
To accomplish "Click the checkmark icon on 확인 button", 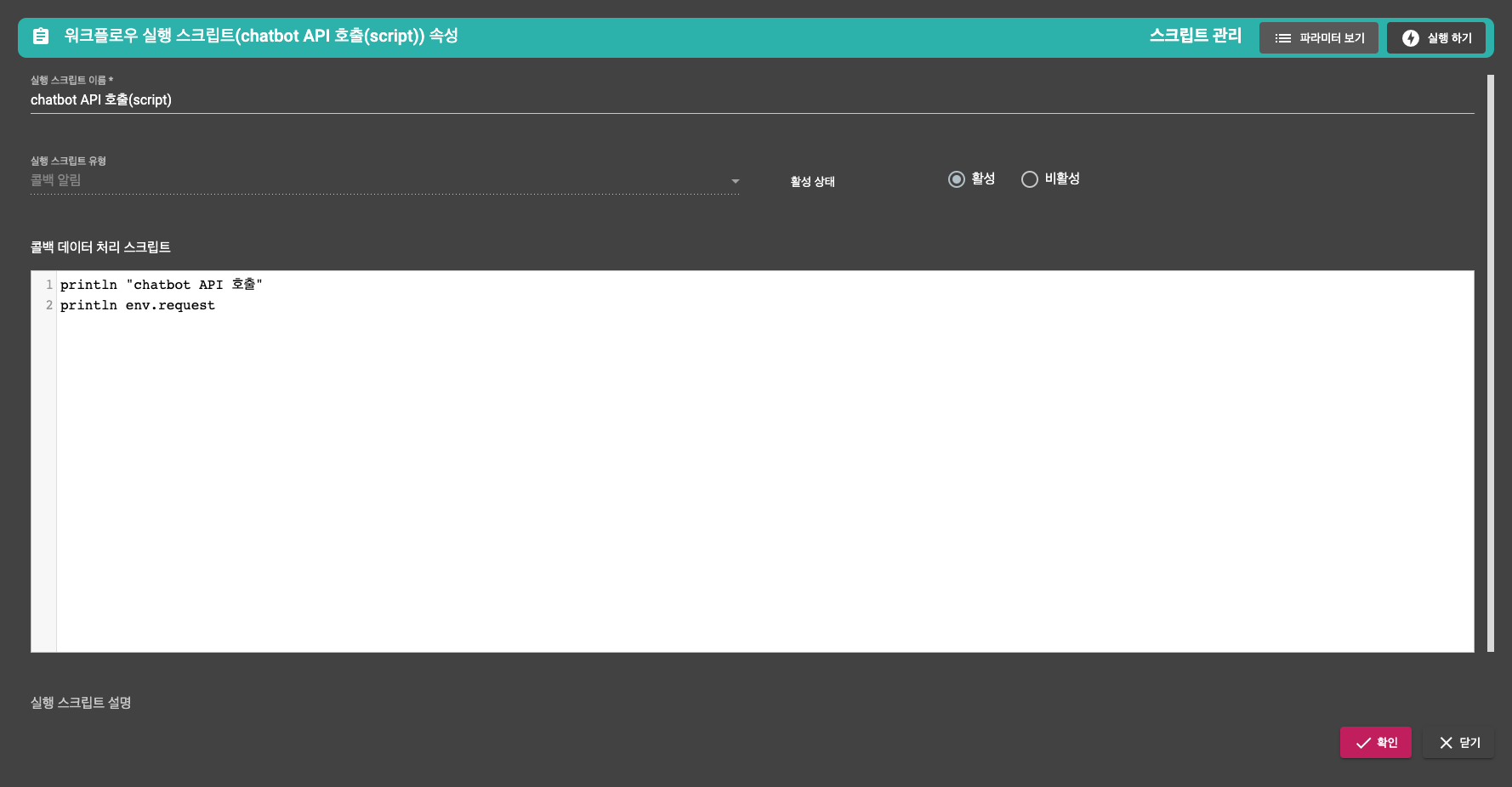I will 1363,743.
